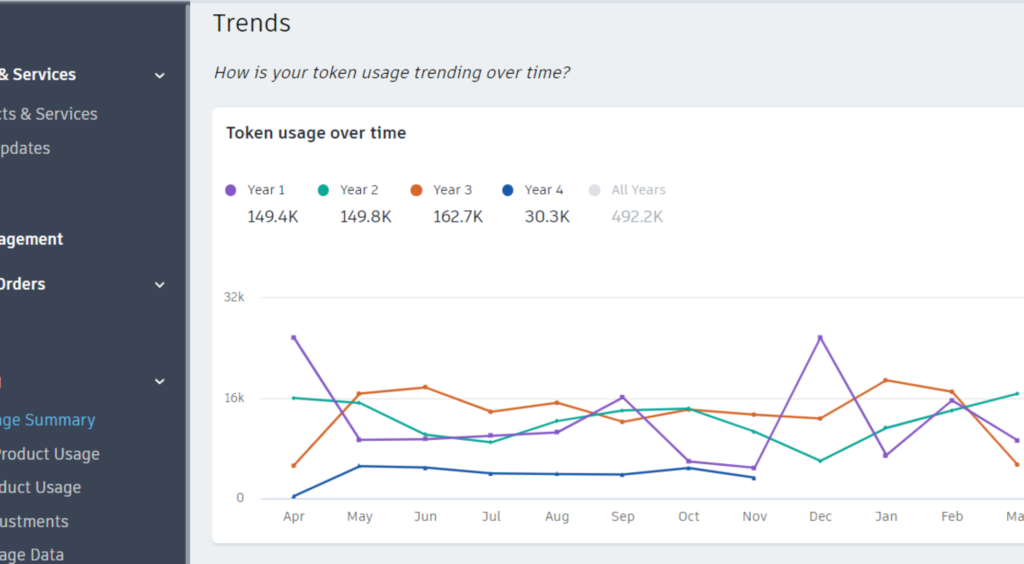
Task: Collapse the Services section chevron
Action: 160,75
